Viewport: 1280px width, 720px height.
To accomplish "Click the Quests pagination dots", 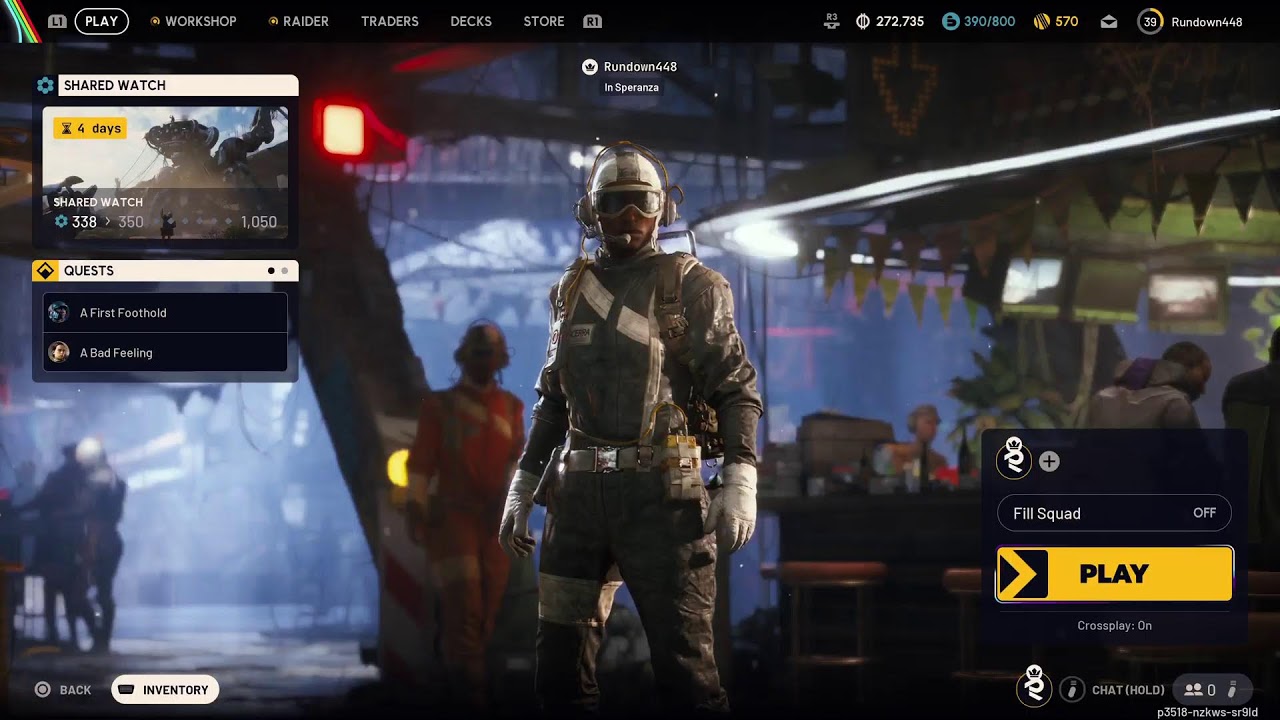I will tap(277, 271).
